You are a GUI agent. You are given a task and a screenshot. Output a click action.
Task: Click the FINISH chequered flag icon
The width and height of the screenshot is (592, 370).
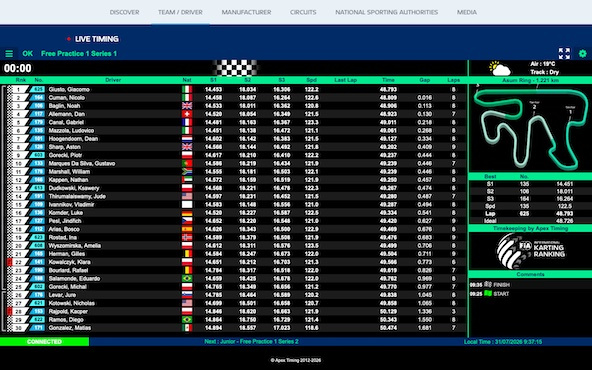(488, 284)
